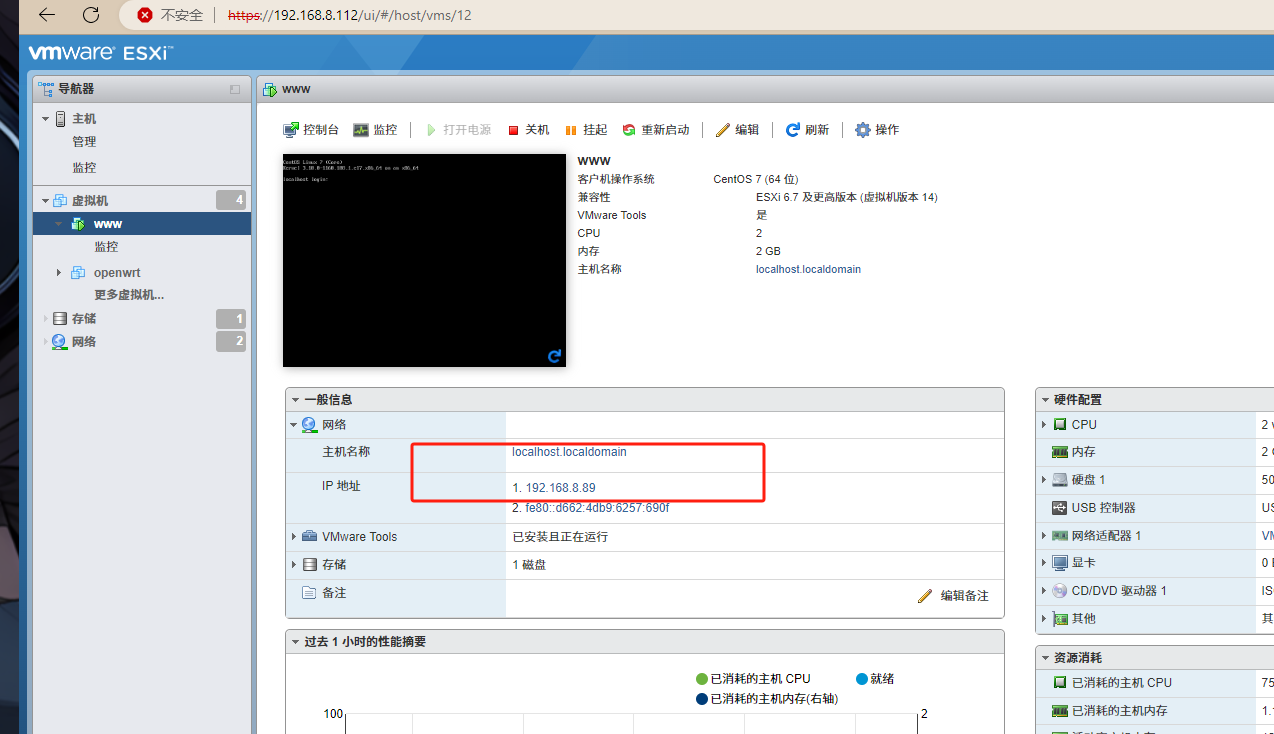Click the VM console preview thumbnail
Image resolution: width=1274 pixels, height=734 pixels.
click(424, 260)
